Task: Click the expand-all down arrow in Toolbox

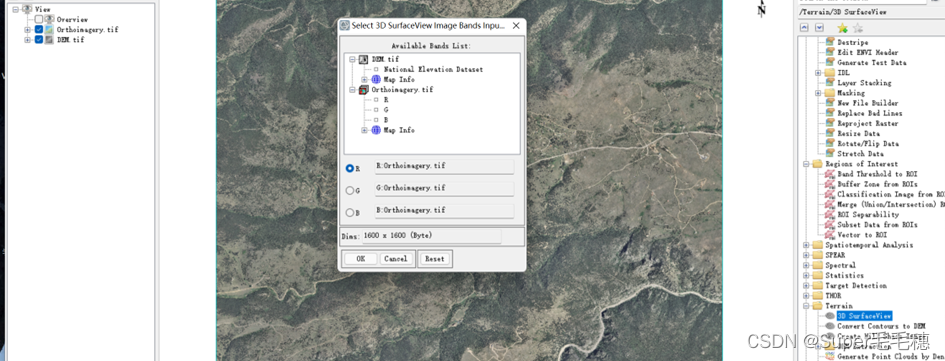Action: click(x=819, y=28)
